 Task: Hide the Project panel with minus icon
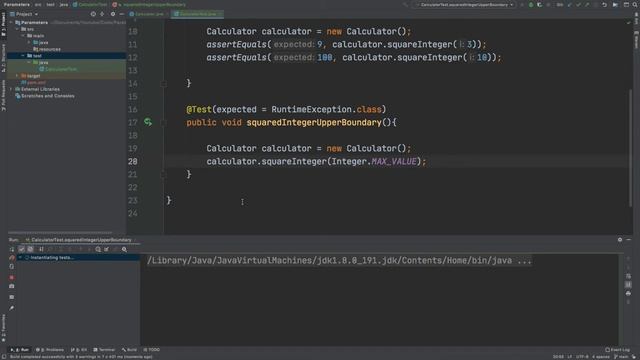click(122, 14)
